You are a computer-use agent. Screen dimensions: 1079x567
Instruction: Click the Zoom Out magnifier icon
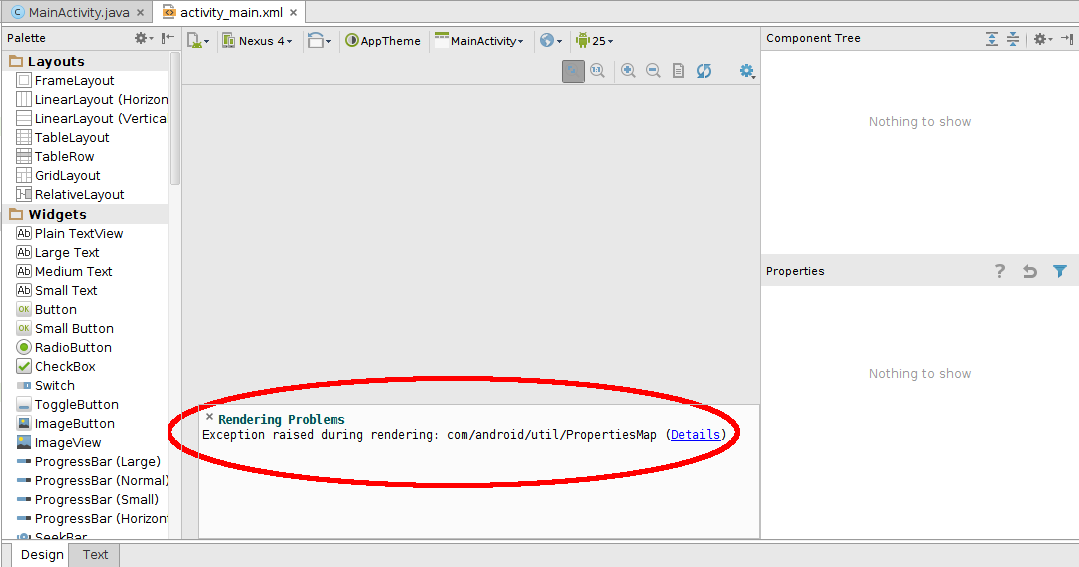(x=653, y=71)
